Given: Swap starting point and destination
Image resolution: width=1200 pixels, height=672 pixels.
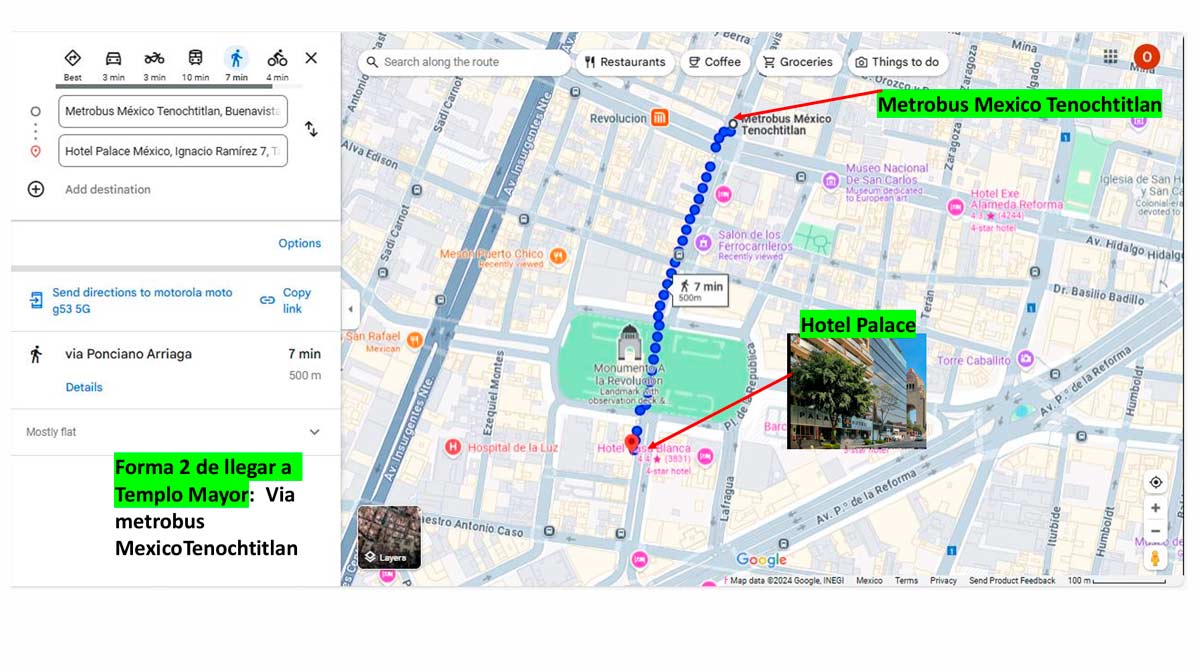Looking at the screenshot, I should click(x=311, y=129).
